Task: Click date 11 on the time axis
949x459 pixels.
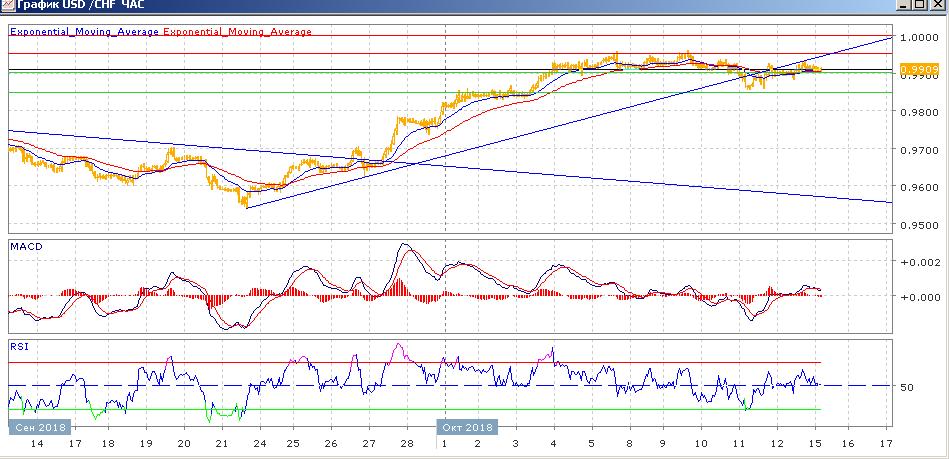Action: [738, 443]
